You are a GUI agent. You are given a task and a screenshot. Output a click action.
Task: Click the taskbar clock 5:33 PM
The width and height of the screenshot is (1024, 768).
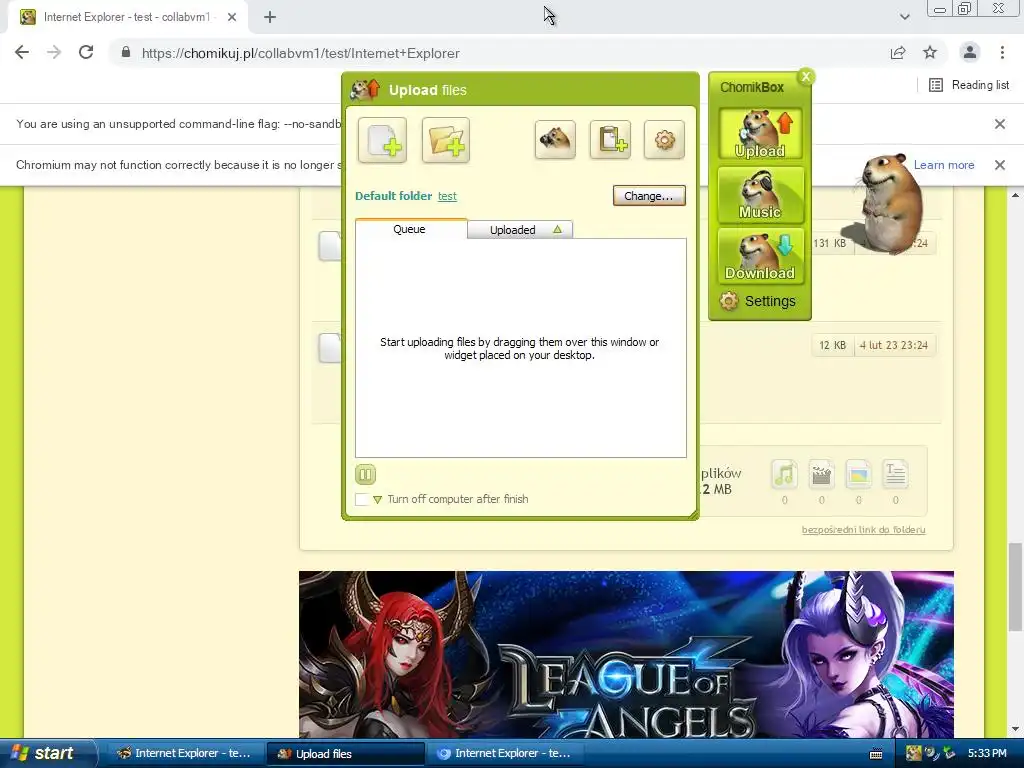click(x=987, y=754)
